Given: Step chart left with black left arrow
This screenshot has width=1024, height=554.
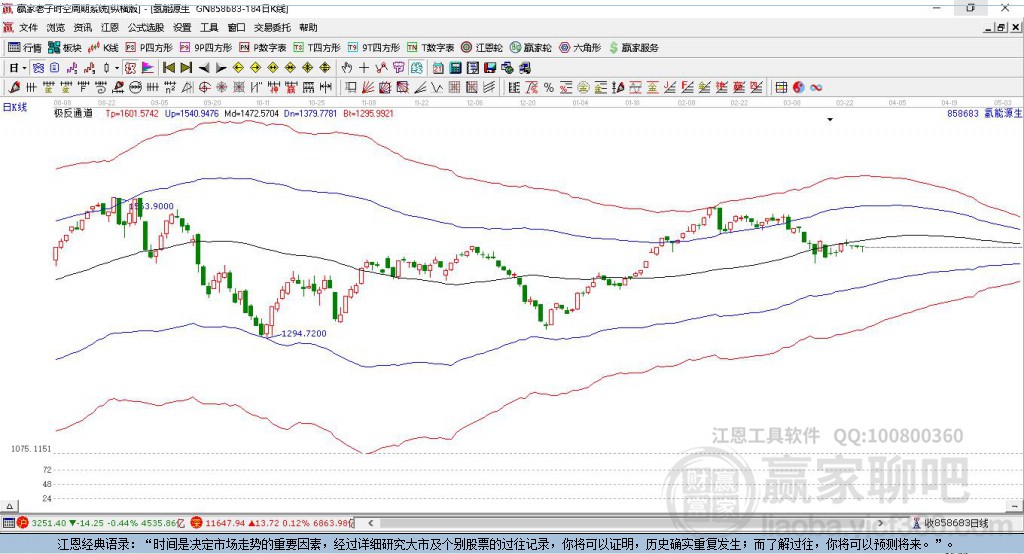Looking at the screenshot, I should pos(204,68).
